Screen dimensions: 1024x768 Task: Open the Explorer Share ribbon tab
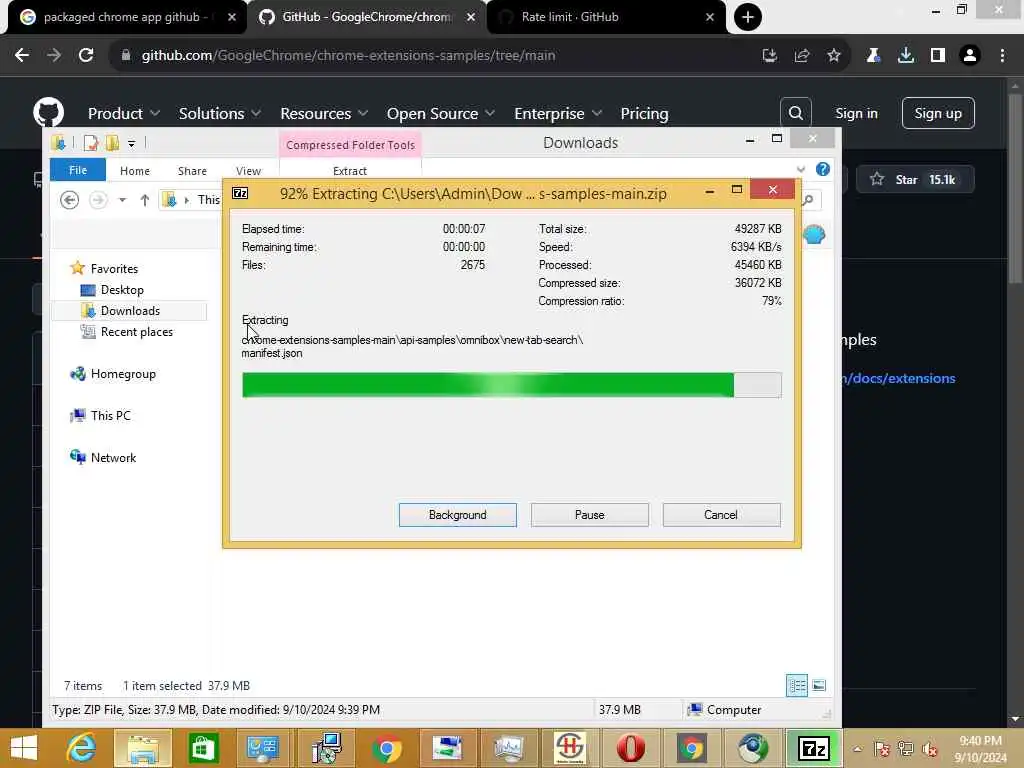192,170
